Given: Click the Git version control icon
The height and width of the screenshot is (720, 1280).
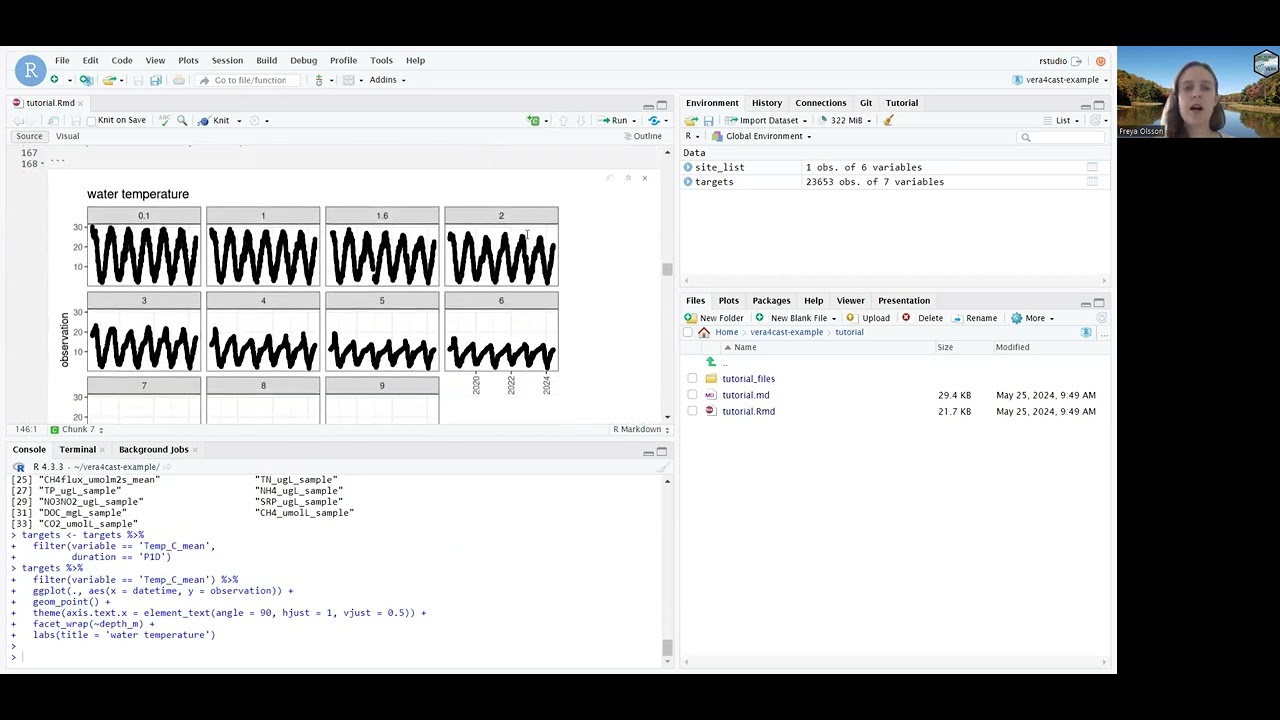Looking at the screenshot, I should (319, 80).
